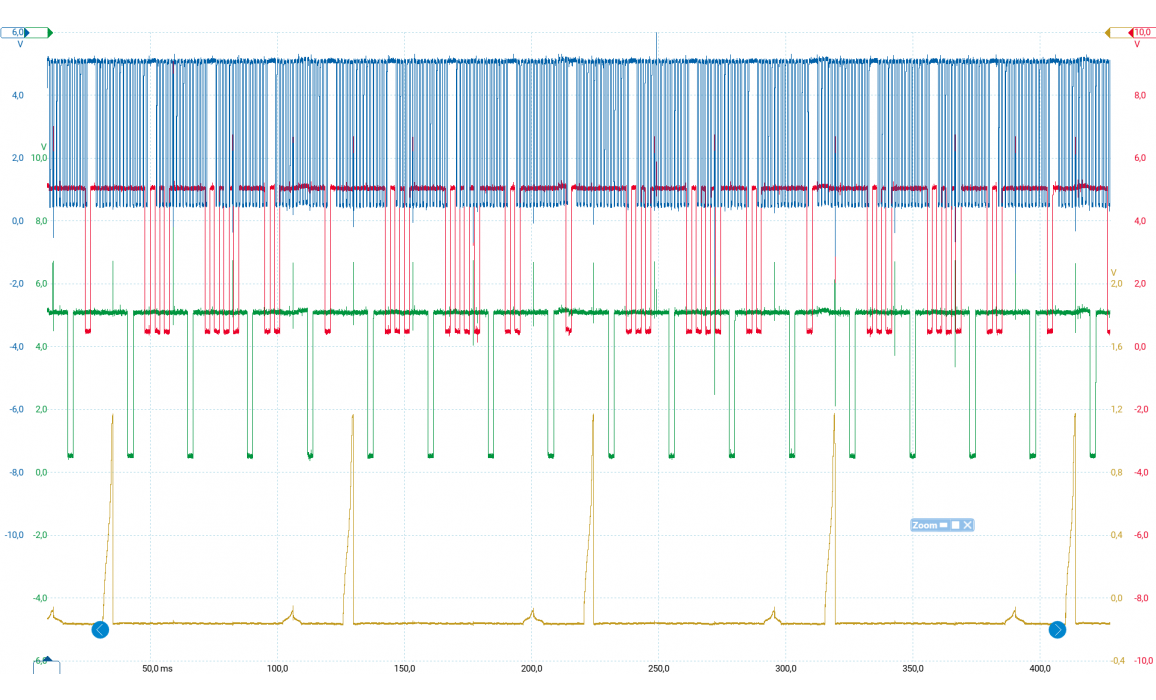Click the red 8,0 voltage axis label
This screenshot has width=1156, height=700.
click(x=1139, y=96)
